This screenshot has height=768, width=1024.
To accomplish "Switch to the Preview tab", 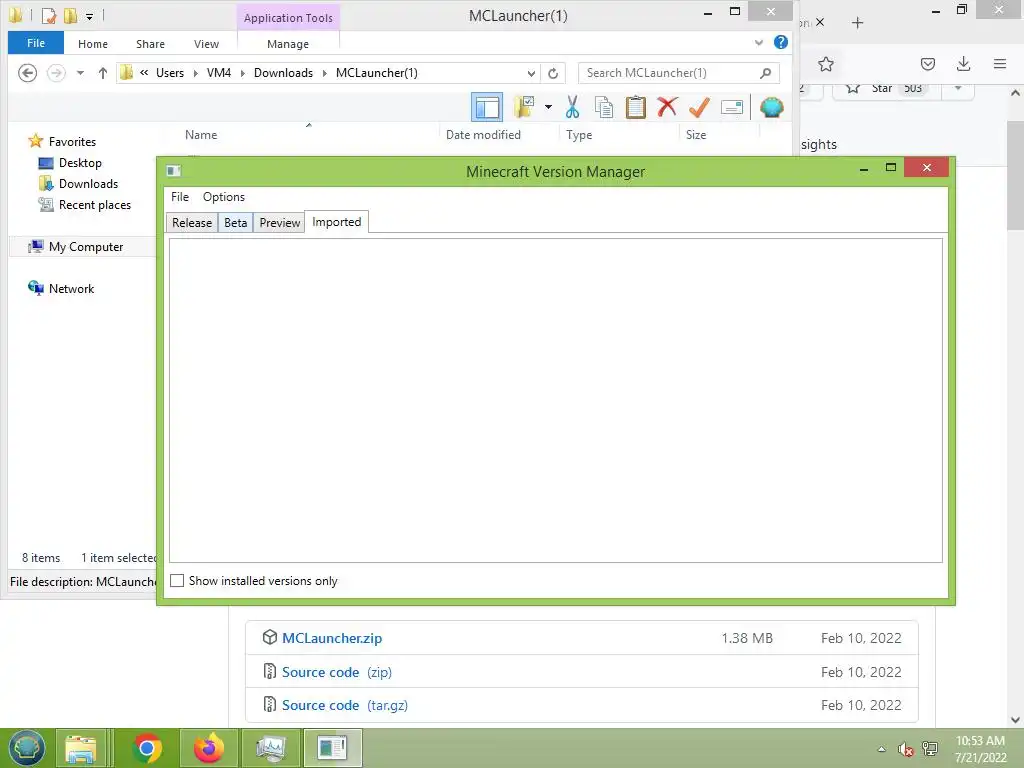I will 280,223.
